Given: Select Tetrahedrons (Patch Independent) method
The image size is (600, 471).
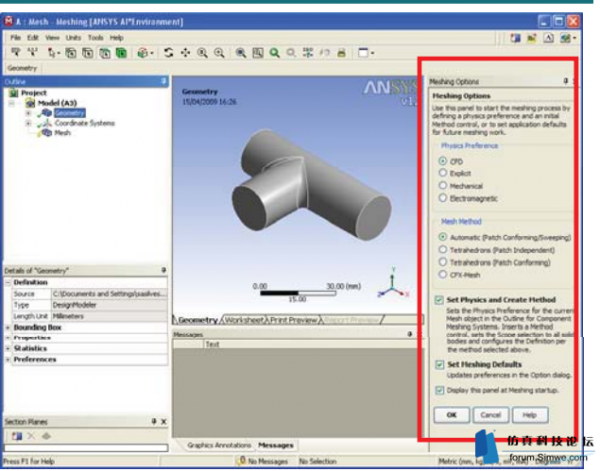Looking at the screenshot, I should coord(443,249).
